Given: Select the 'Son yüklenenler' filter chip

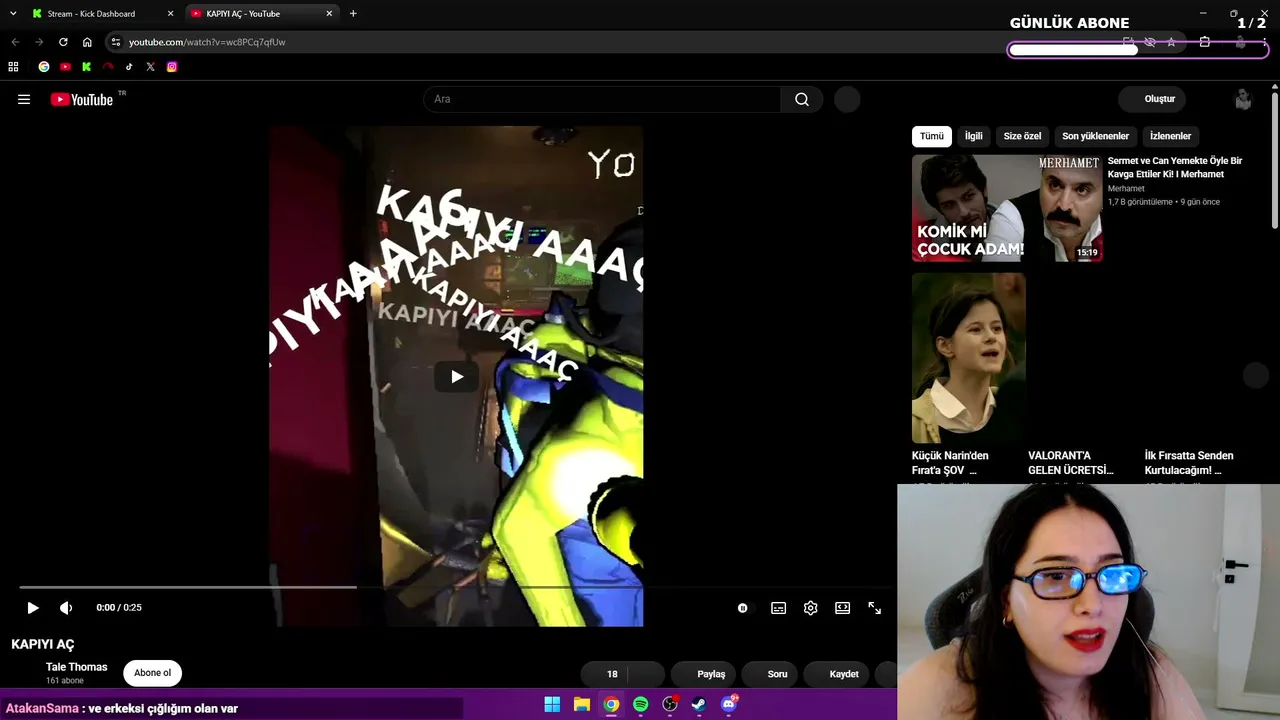Looking at the screenshot, I should [x=1095, y=136].
